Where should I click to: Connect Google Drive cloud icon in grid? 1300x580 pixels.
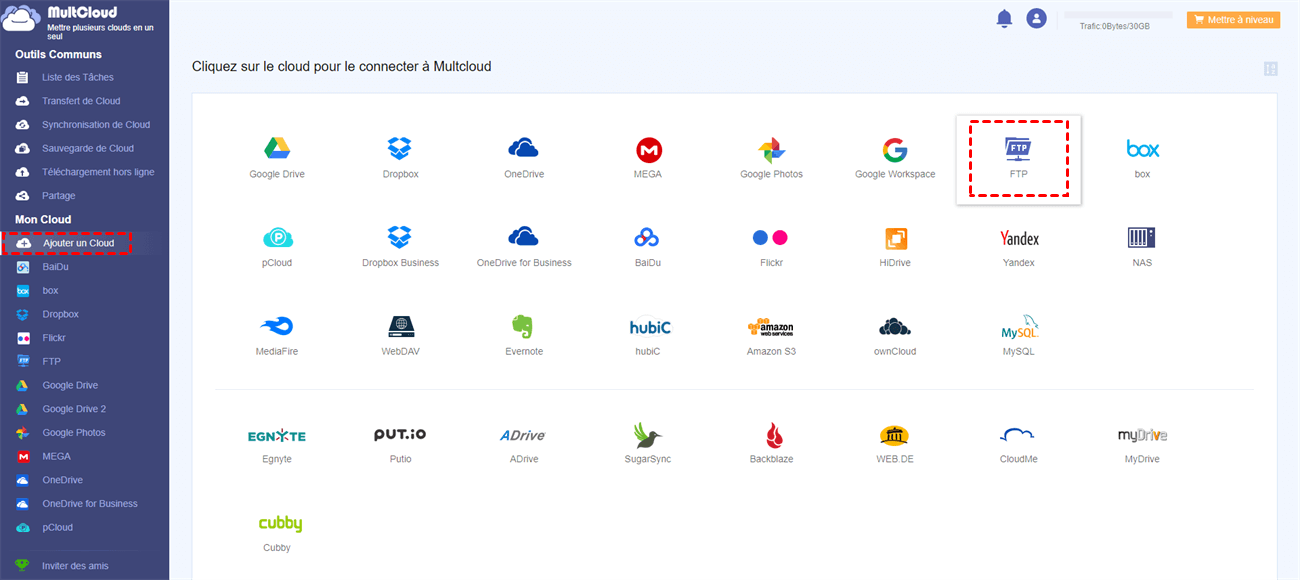coord(277,149)
